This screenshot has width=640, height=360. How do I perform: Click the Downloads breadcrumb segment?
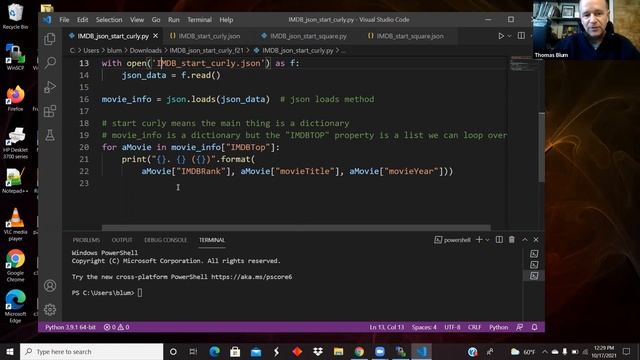click(146, 51)
